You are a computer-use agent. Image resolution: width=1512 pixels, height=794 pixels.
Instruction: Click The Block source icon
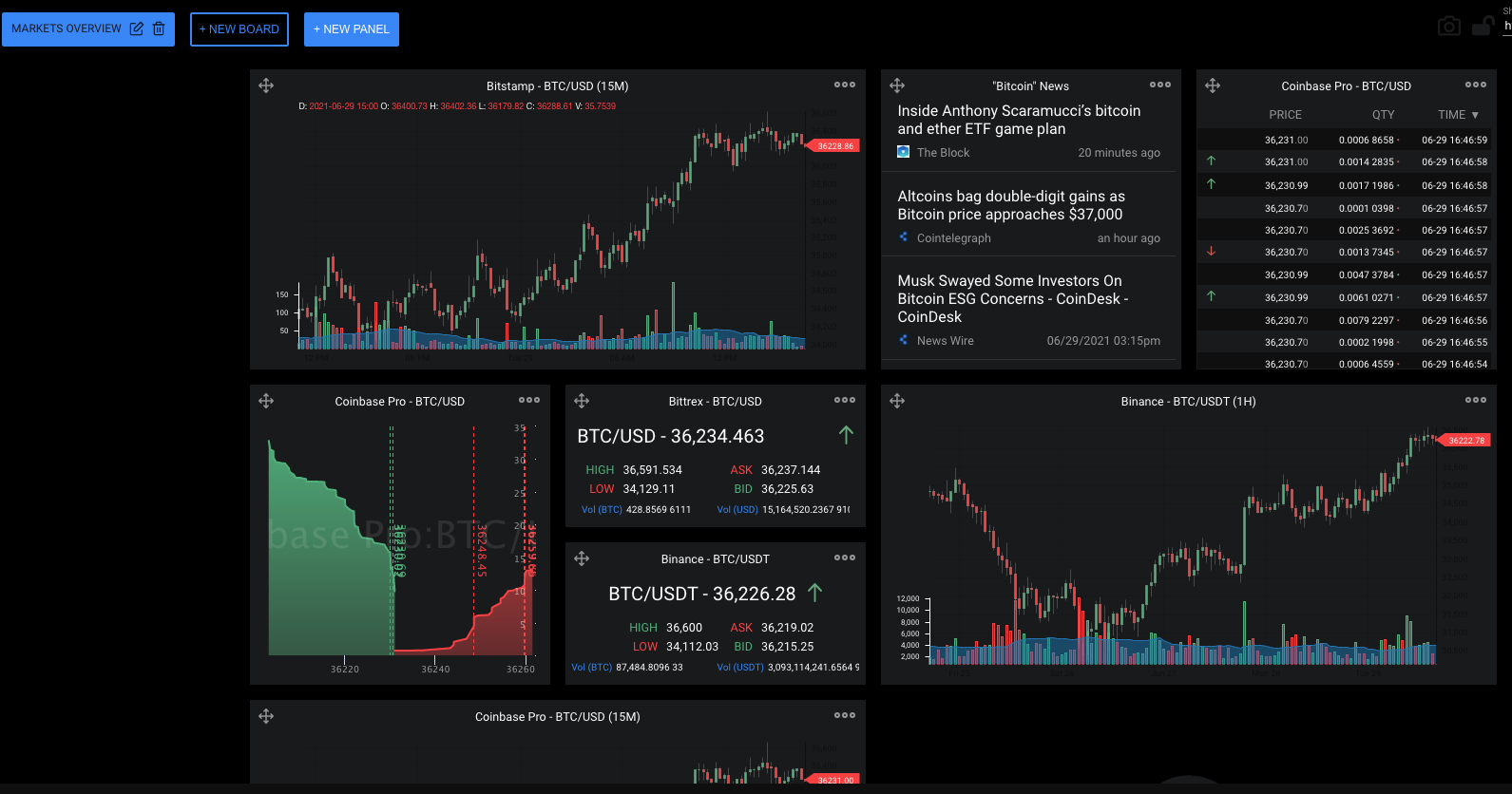904,152
